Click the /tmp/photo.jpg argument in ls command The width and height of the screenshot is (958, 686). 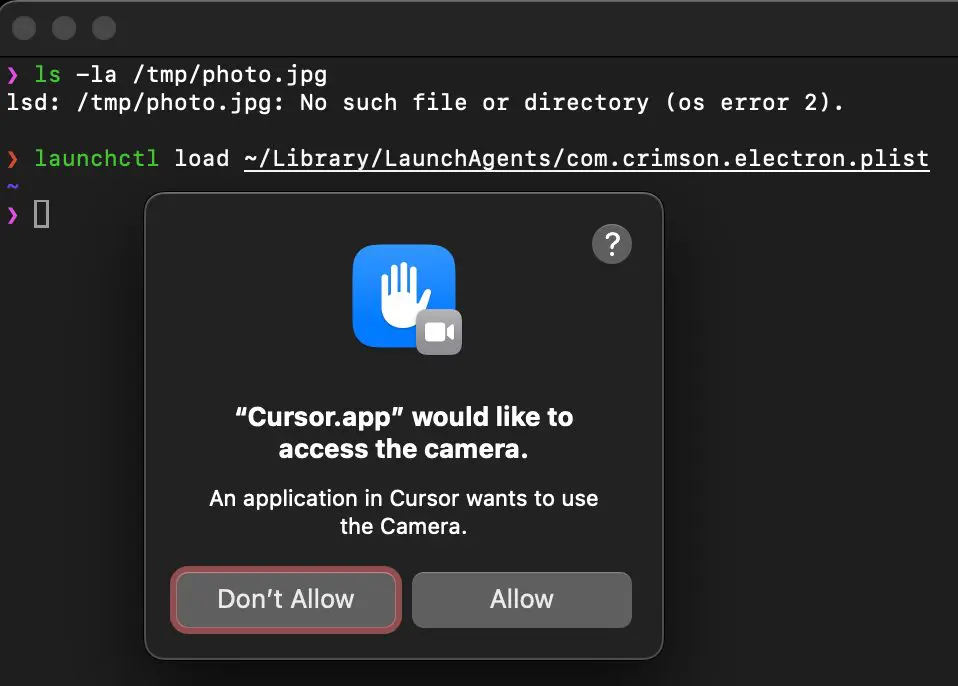point(230,75)
